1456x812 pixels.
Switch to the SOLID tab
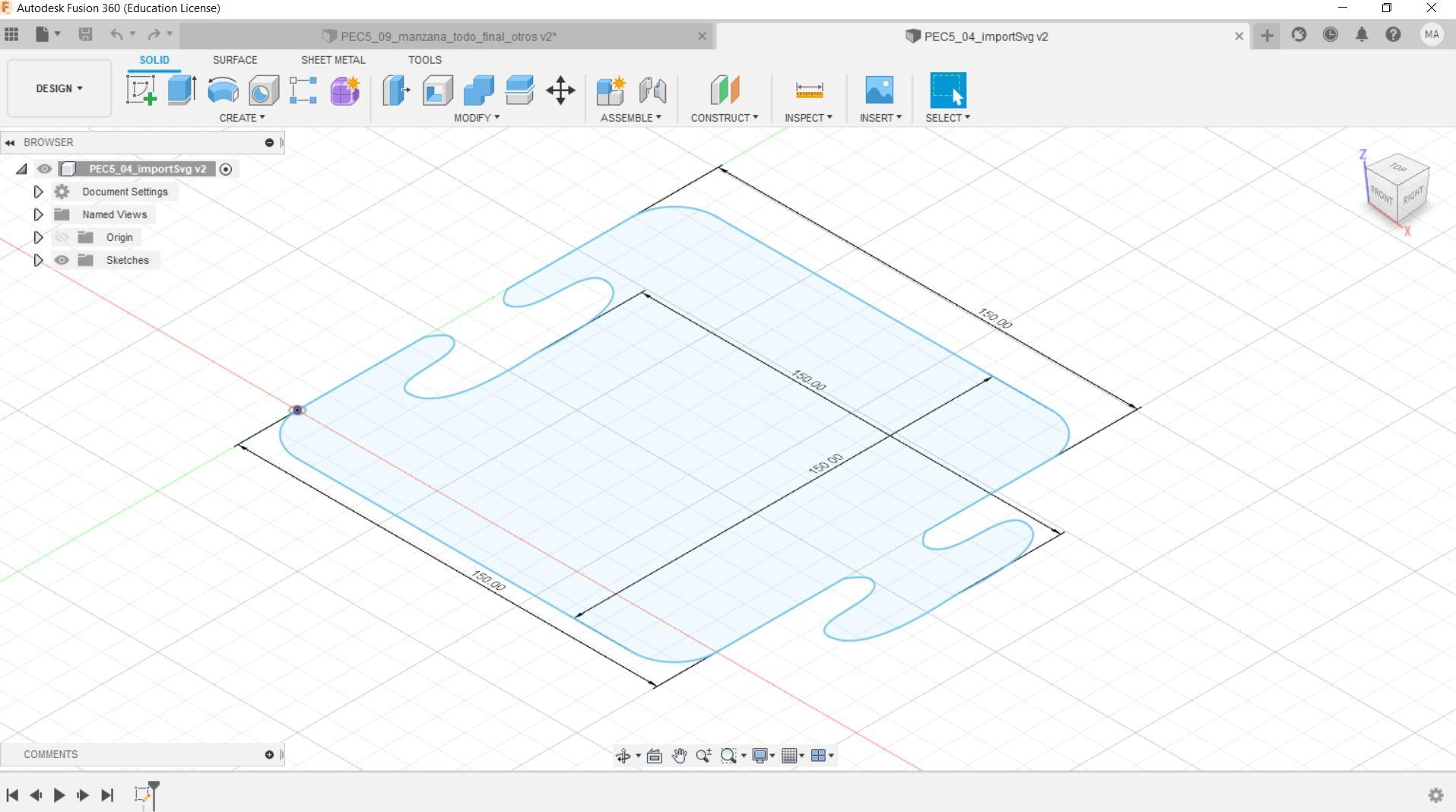(x=154, y=60)
